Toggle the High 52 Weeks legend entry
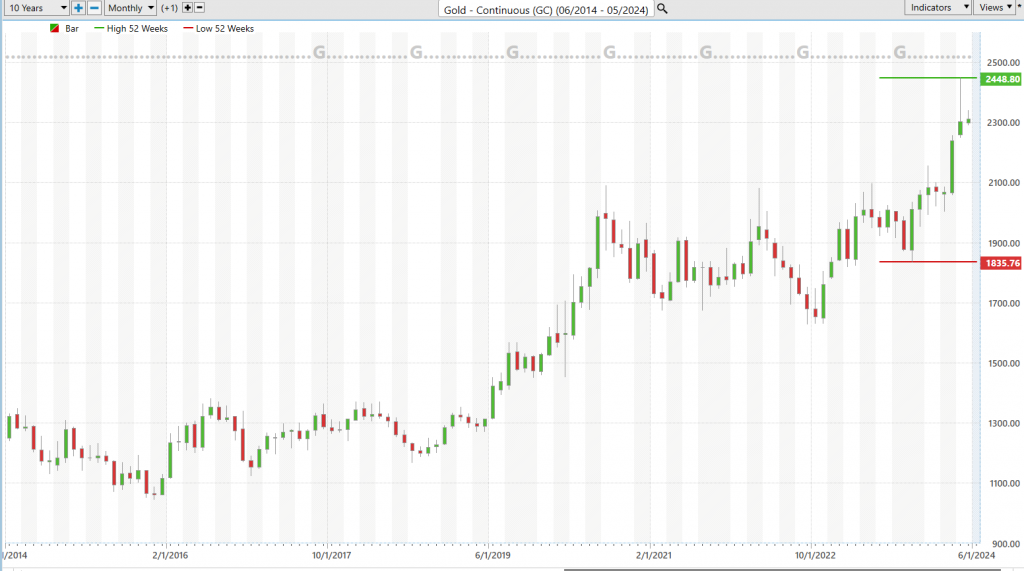This screenshot has height=571, width=1024. tap(130, 29)
